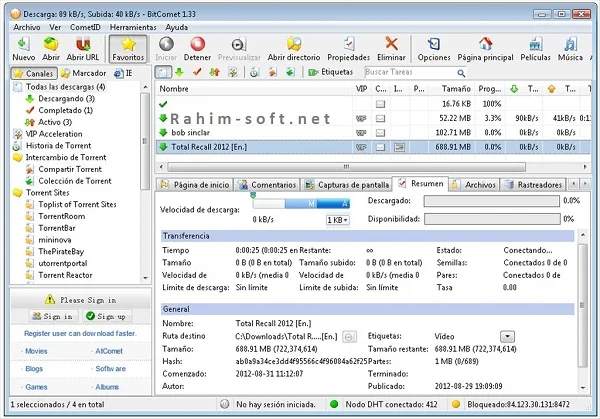Click the Sign up button
Viewport: 600px width, 419px height.
(x=107, y=316)
